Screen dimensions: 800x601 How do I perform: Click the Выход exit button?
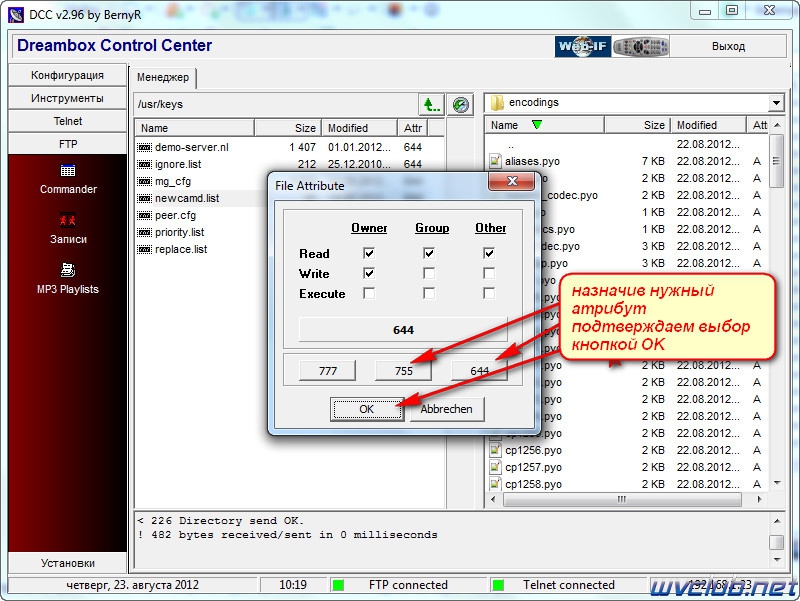click(728, 46)
